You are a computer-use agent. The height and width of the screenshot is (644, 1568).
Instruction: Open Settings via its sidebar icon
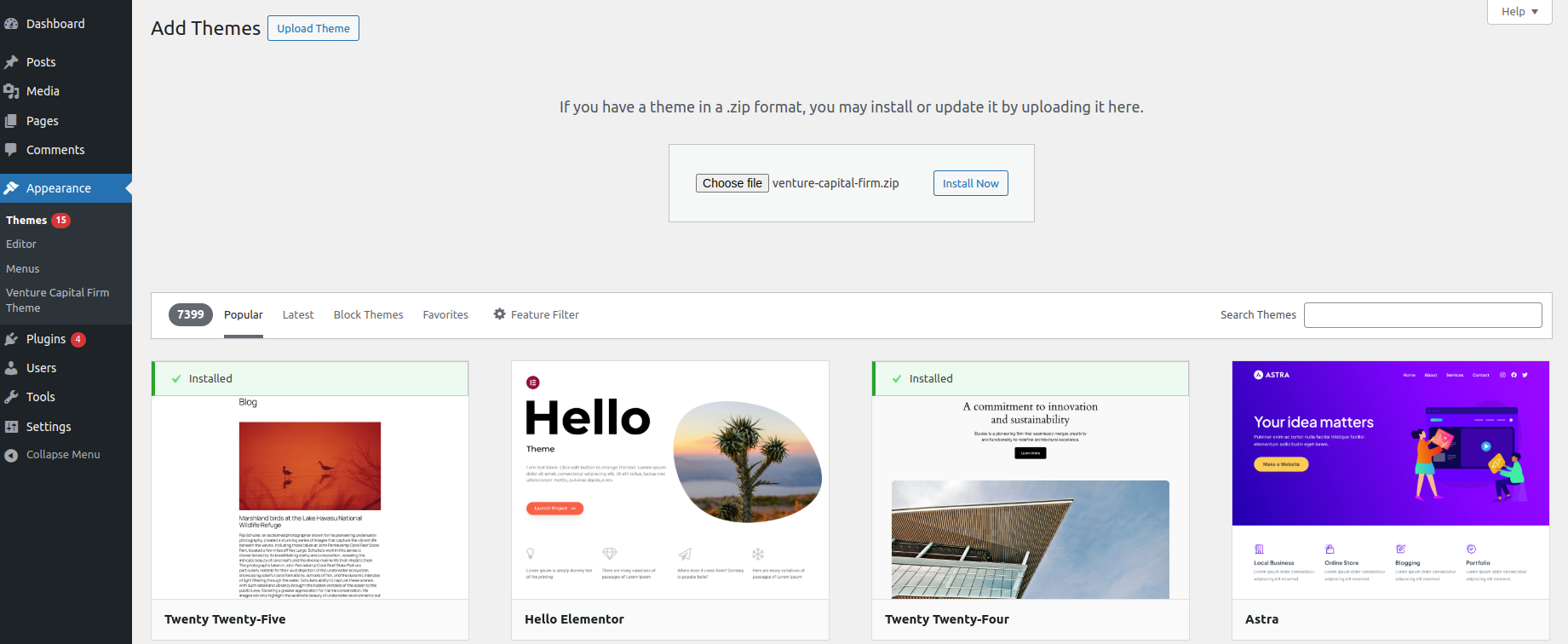click(x=11, y=427)
